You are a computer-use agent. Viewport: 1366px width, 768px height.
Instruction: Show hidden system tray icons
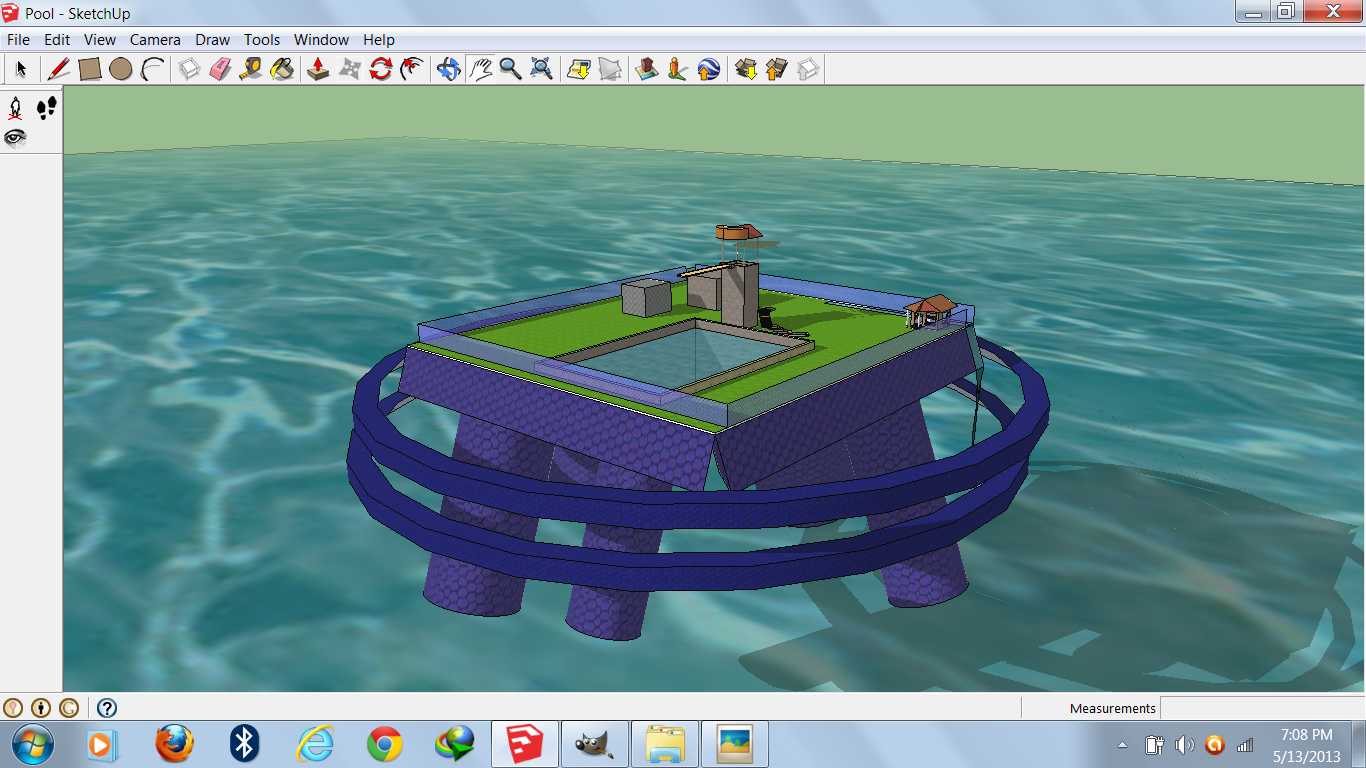coord(1122,745)
